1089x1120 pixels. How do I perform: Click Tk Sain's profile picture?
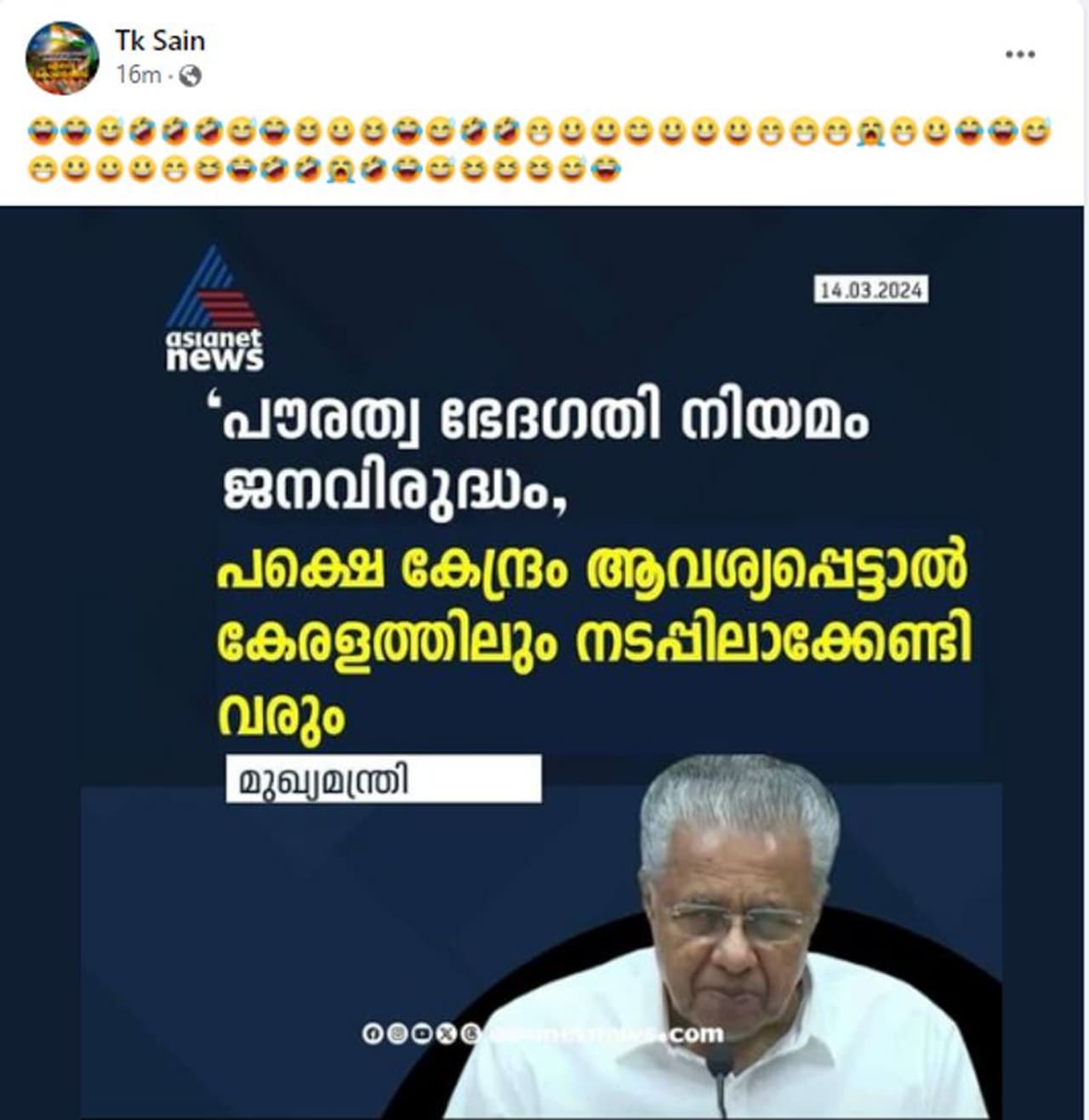[62, 58]
